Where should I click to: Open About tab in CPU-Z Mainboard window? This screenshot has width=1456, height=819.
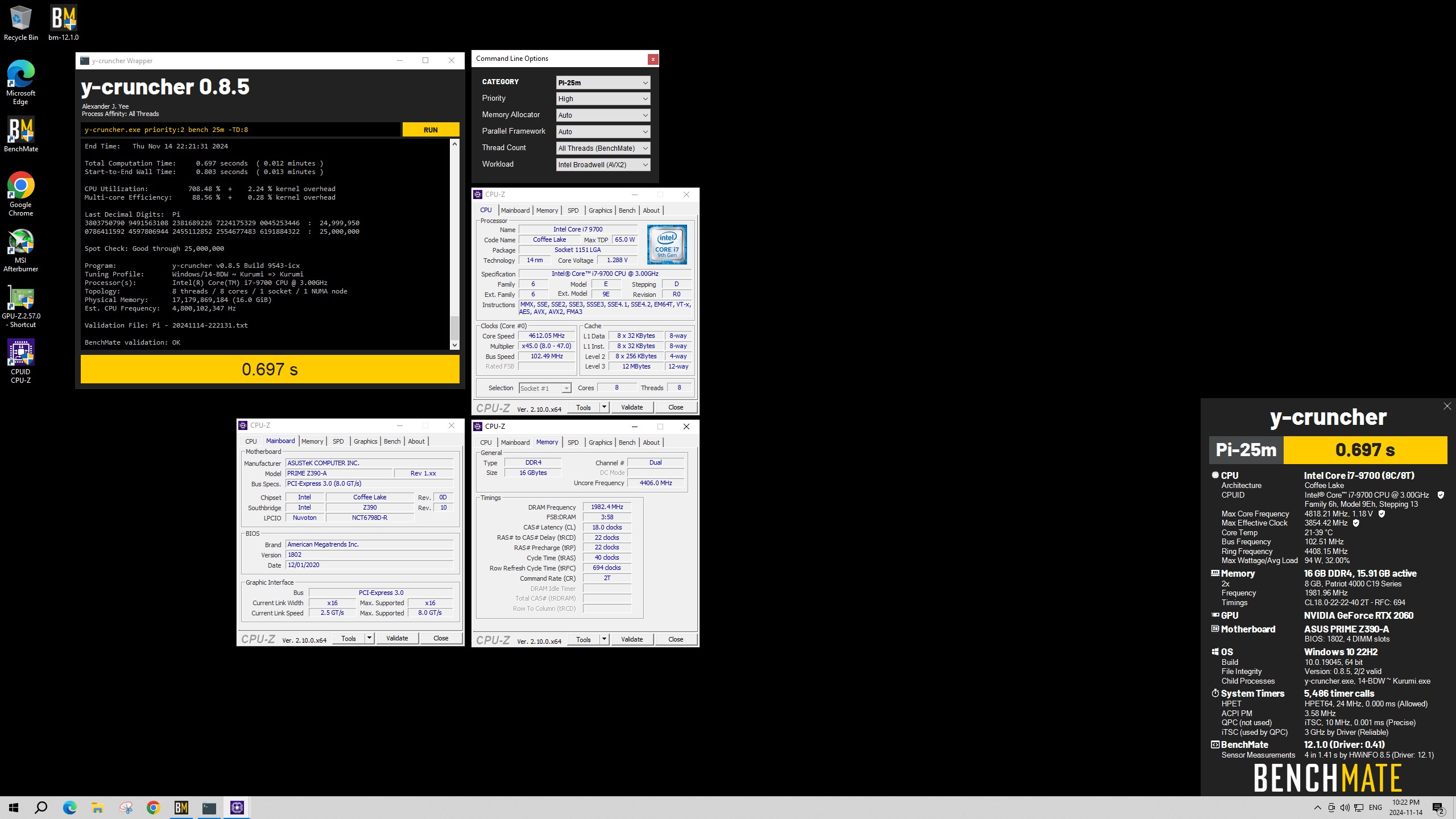click(x=416, y=441)
